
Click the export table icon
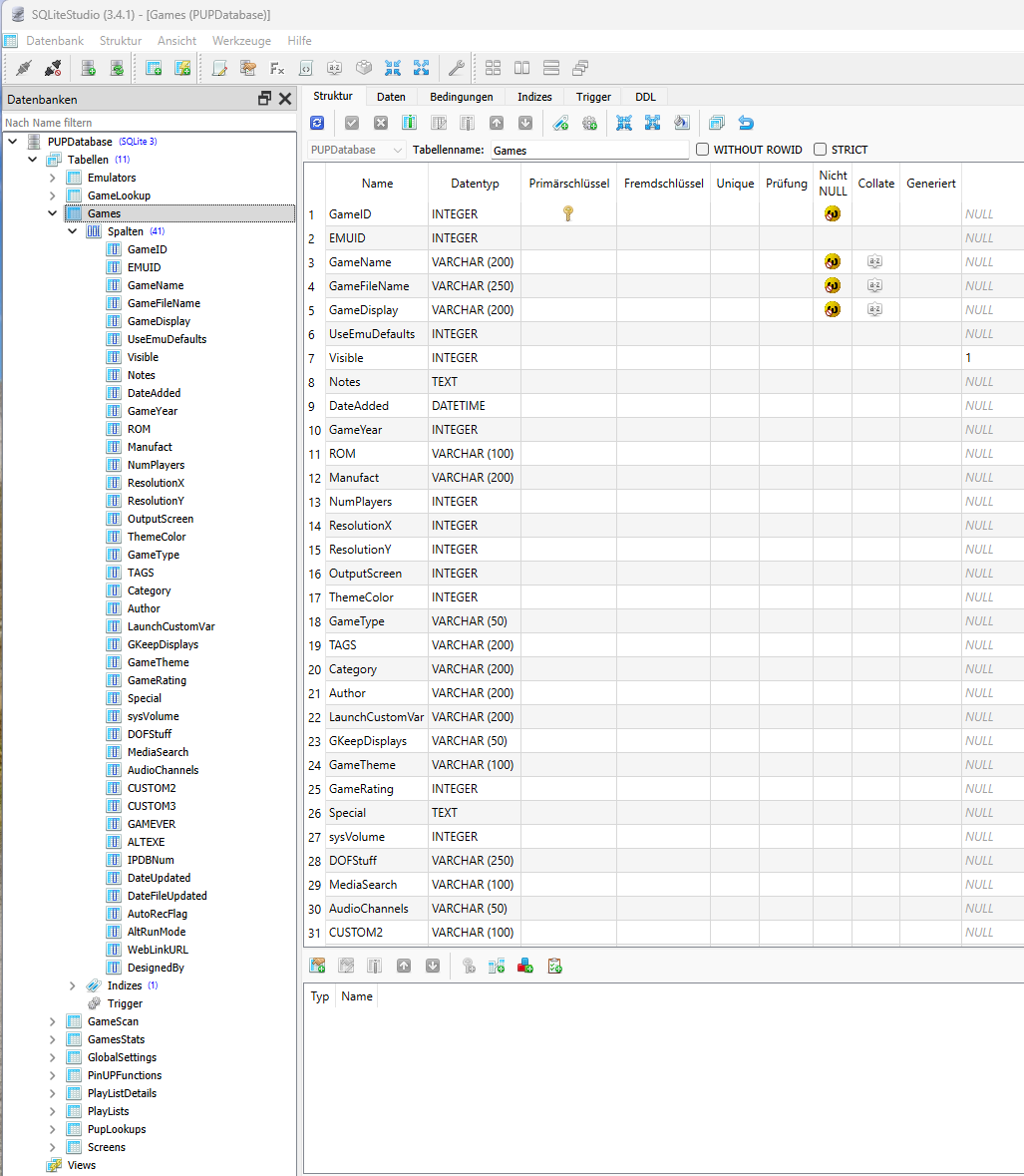click(x=653, y=123)
